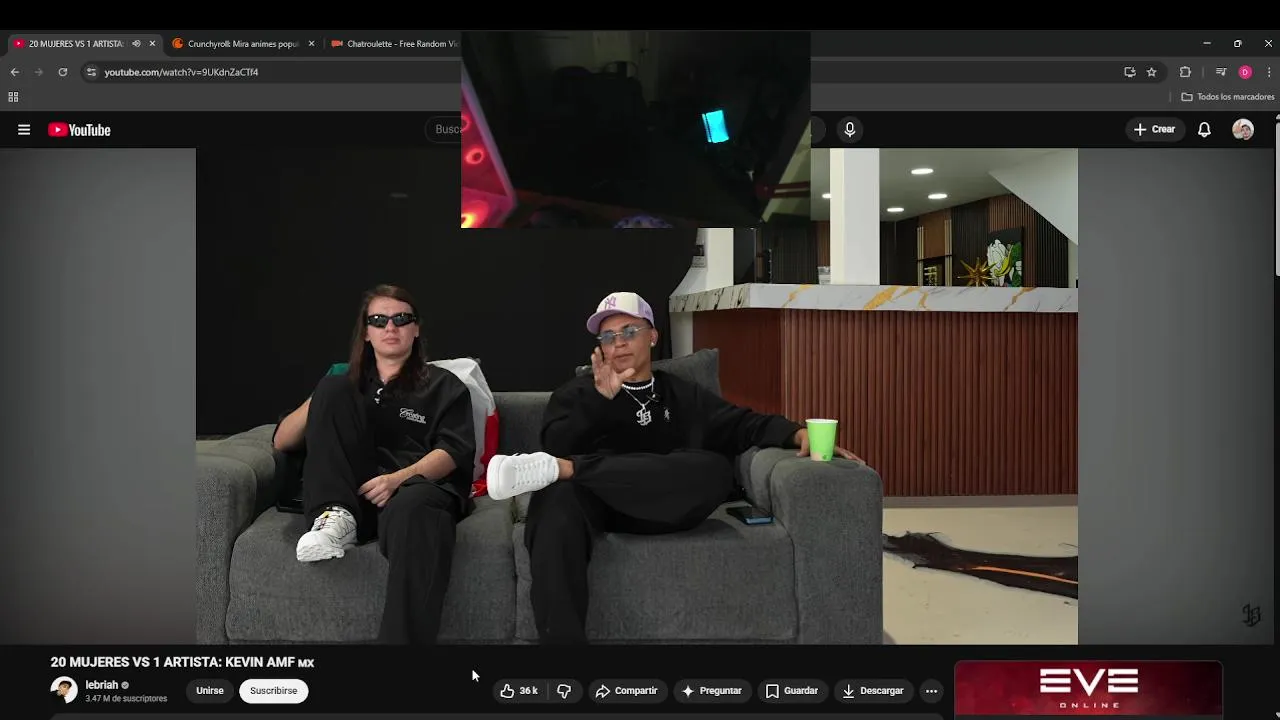Bookmark this page with the star
Screen dimensions: 1280x720
tap(1152, 72)
